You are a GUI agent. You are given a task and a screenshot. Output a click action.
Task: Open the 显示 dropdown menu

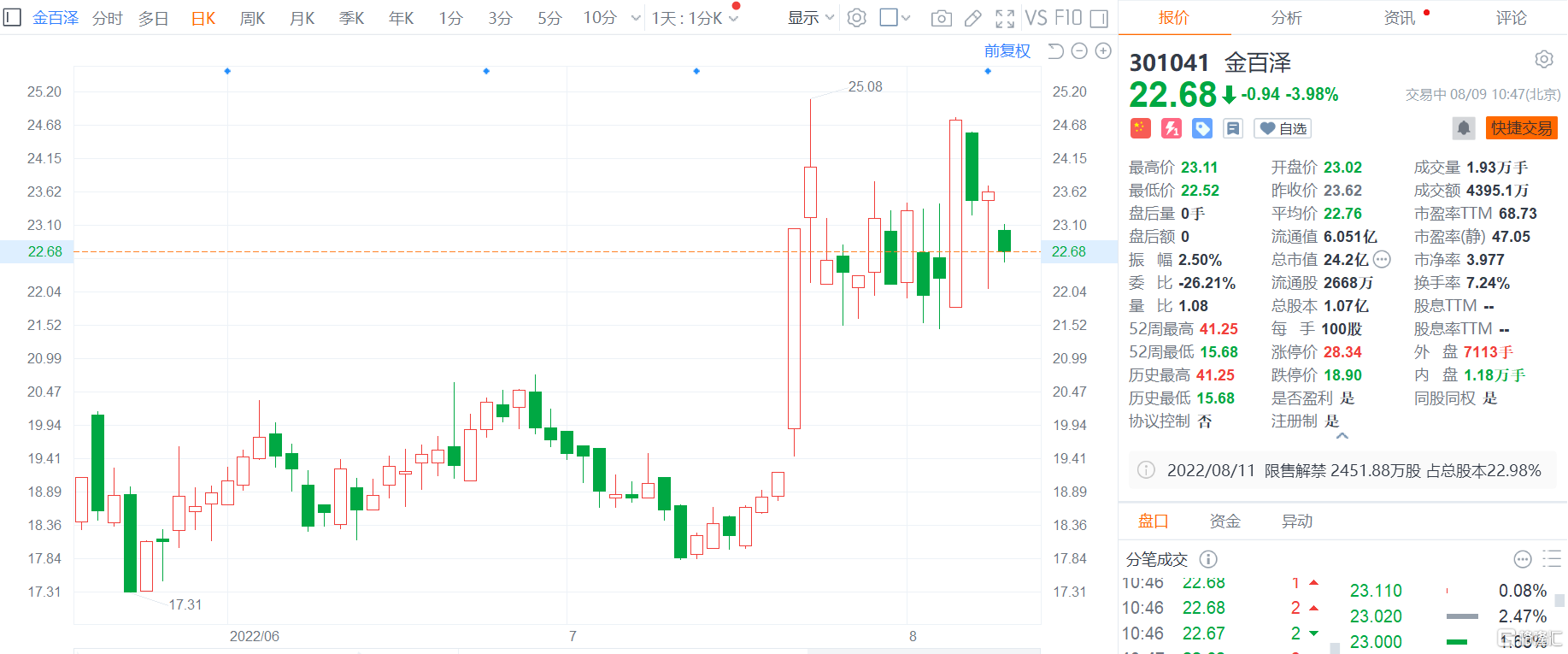(810, 18)
